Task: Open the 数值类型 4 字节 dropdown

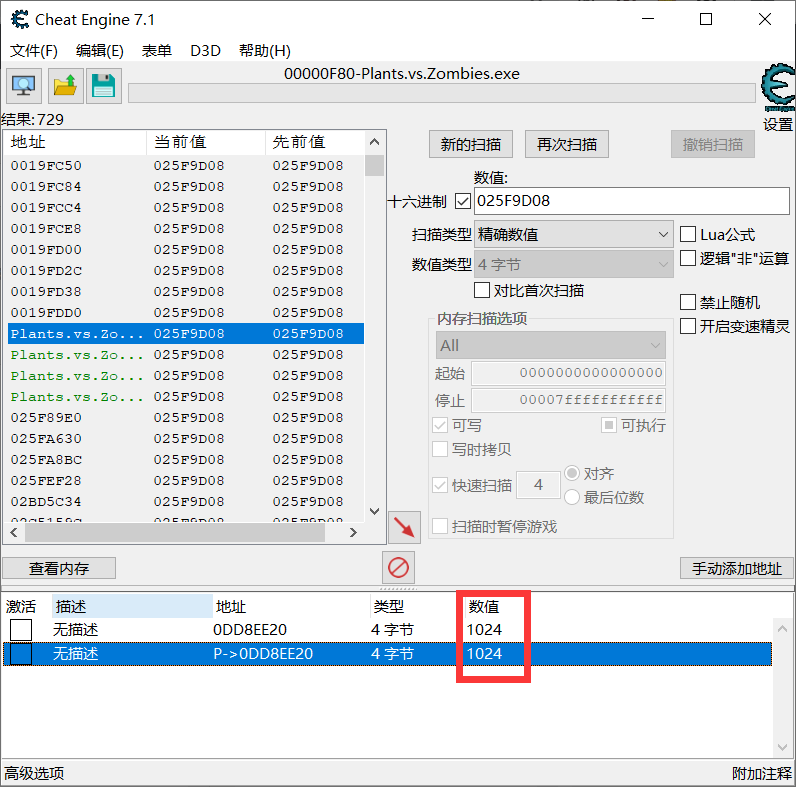Action: coord(574,264)
